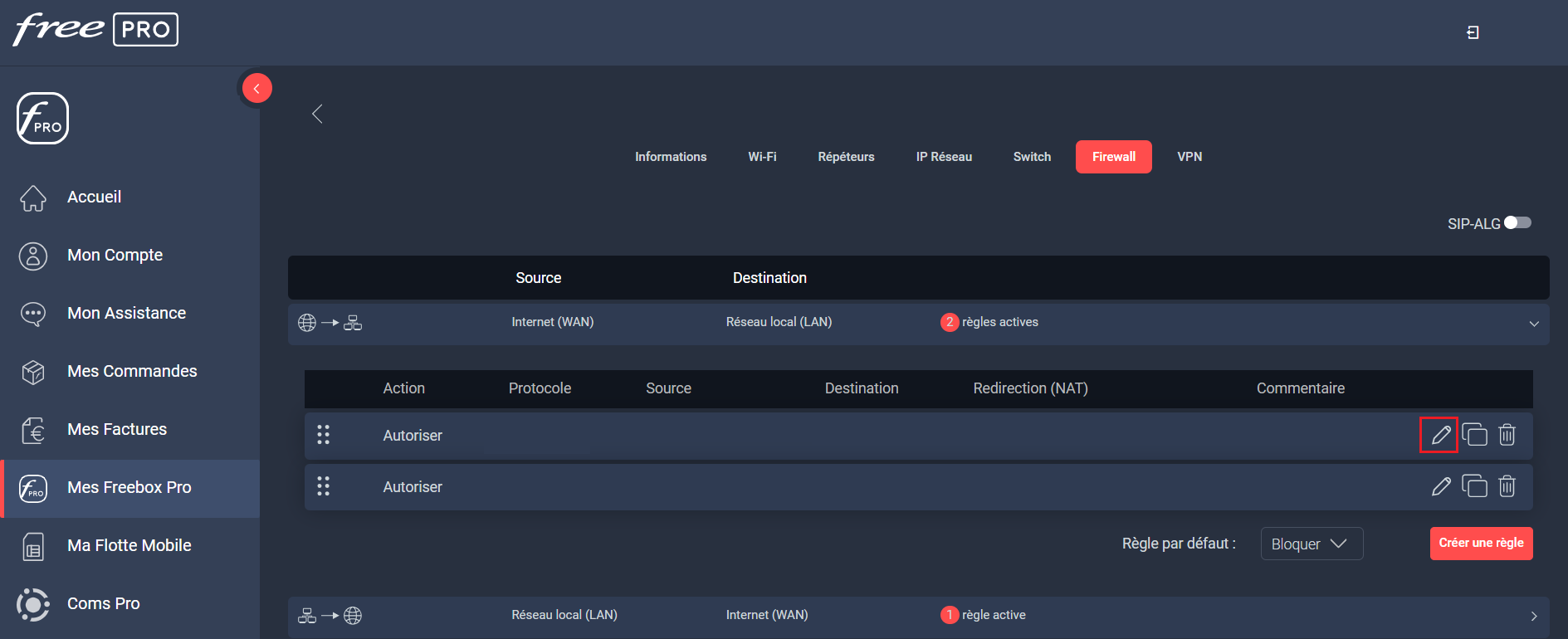The image size is (1568, 639).
Task: Click the Commentaire column header
Action: (1300, 388)
